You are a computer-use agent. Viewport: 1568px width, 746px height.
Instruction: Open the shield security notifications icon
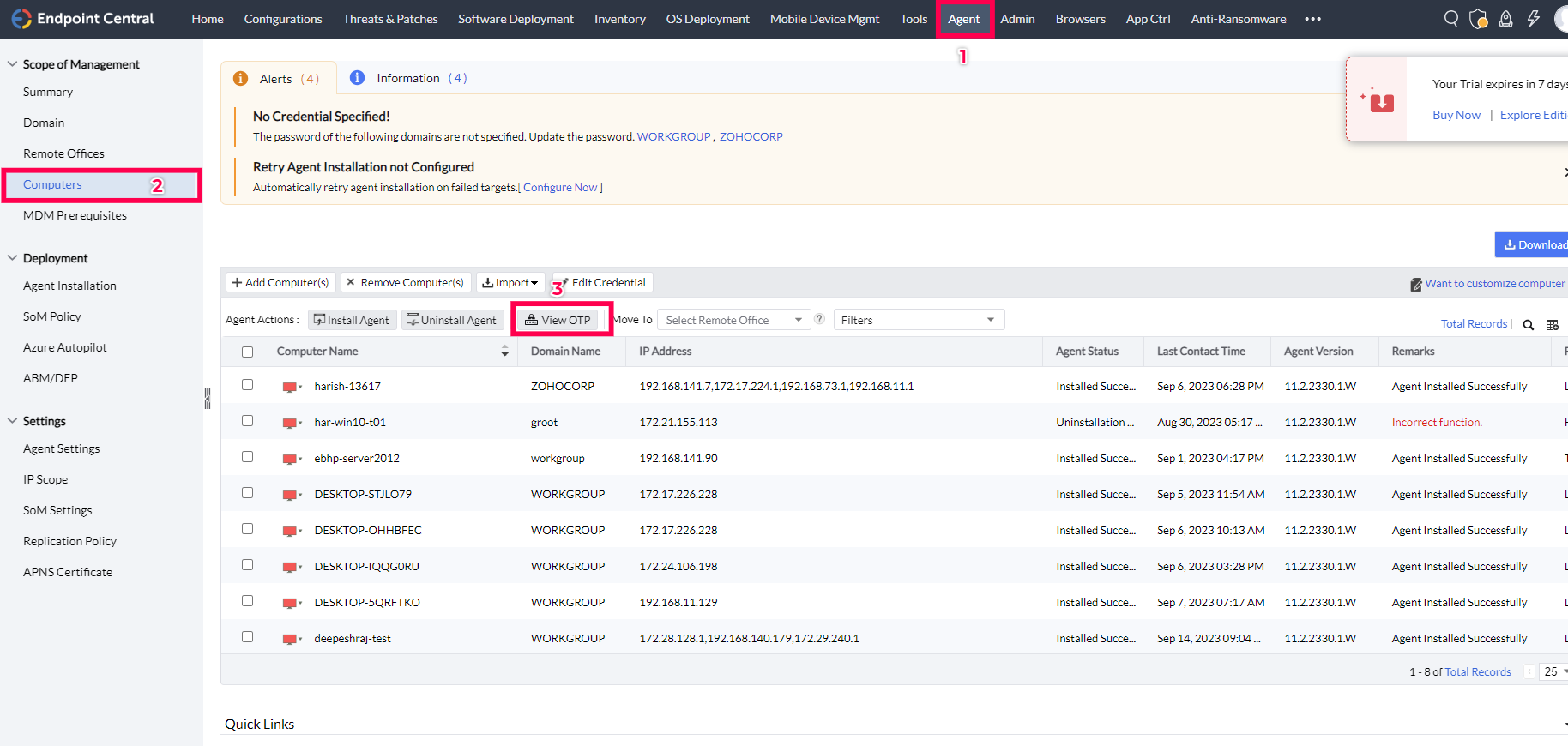[x=1478, y=19]
